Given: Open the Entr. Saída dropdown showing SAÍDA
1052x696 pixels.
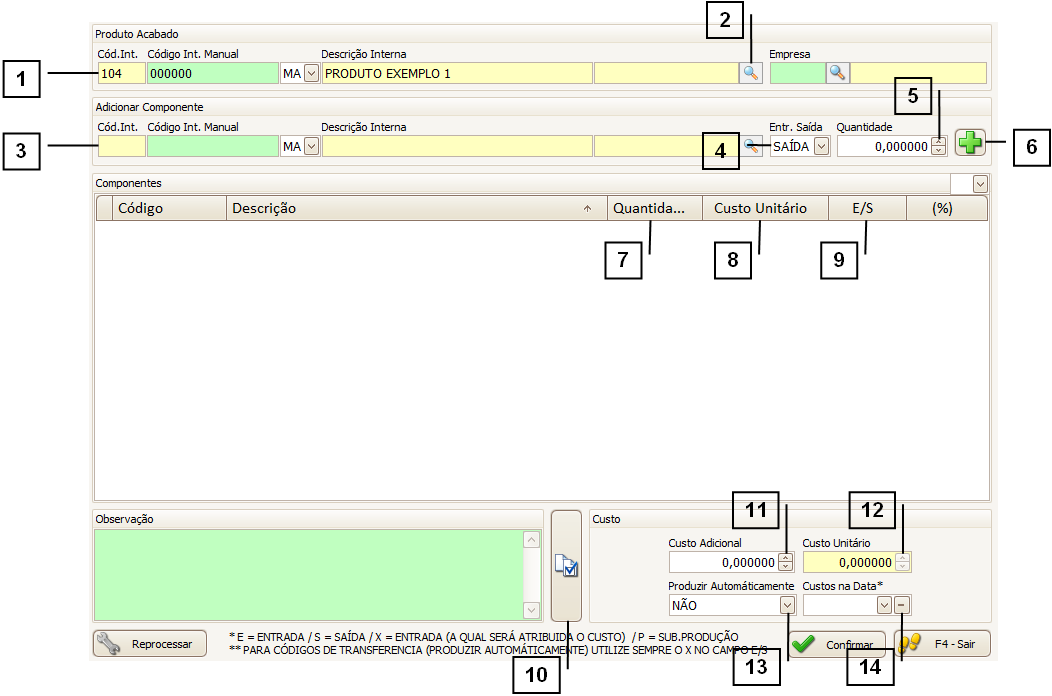Looking at the screenshot, I should click(x=821, y=147).
